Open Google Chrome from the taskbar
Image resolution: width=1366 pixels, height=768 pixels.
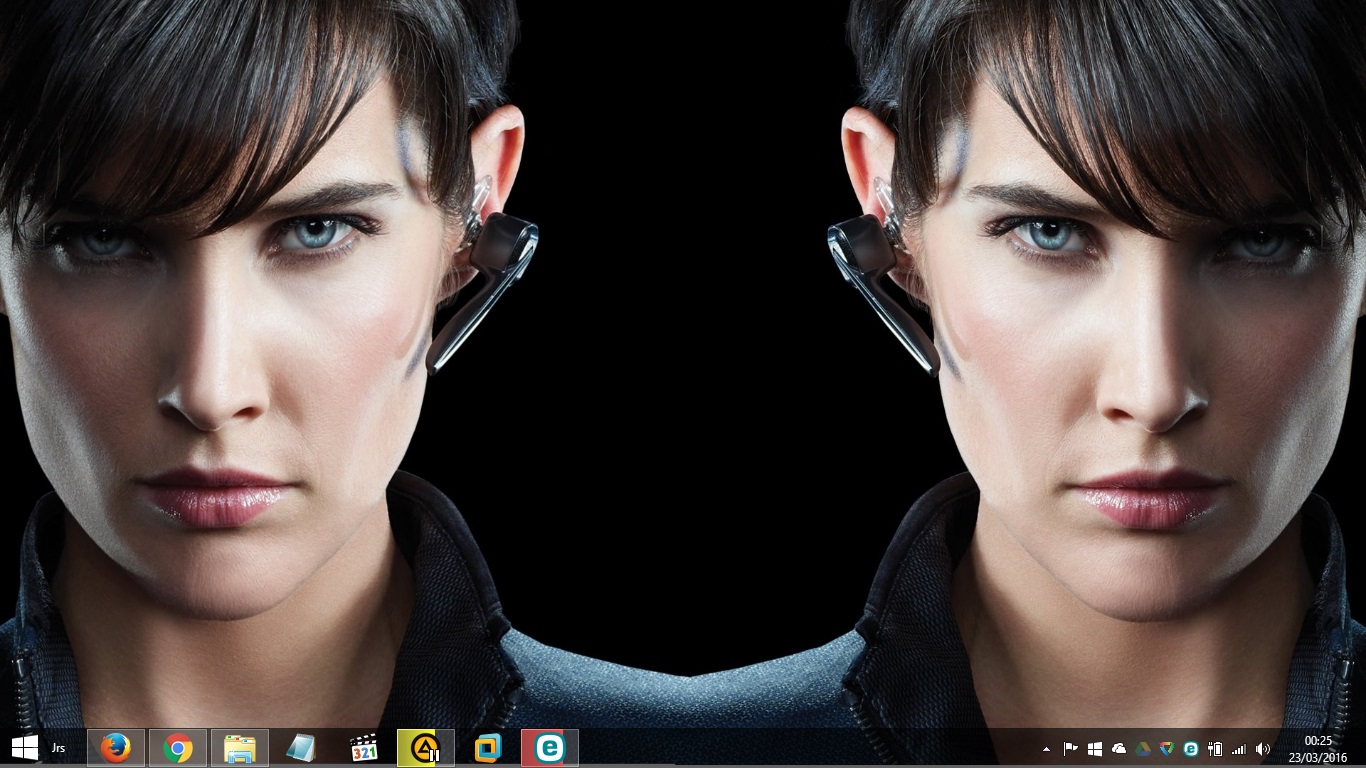178,748
